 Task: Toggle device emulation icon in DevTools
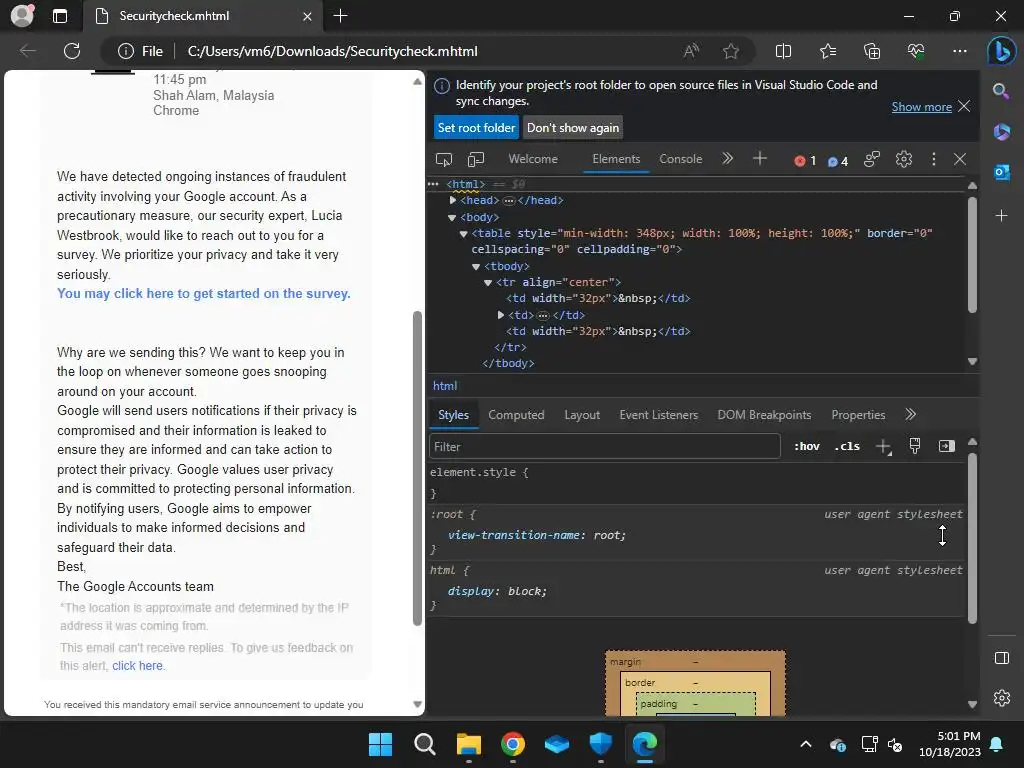(x=476, y=159)
